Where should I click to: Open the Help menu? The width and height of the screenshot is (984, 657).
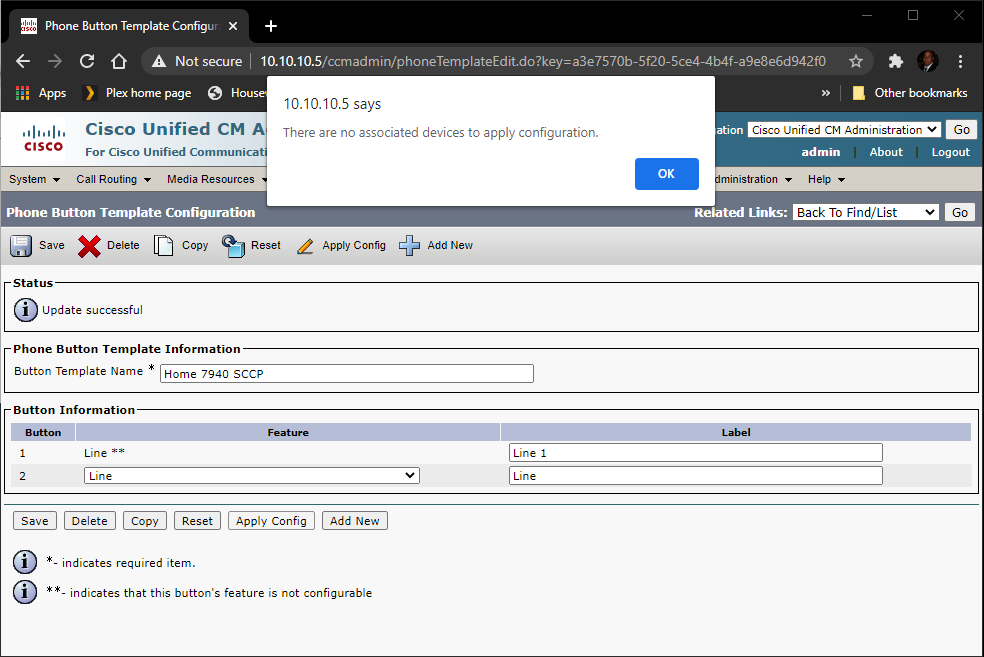826,179
